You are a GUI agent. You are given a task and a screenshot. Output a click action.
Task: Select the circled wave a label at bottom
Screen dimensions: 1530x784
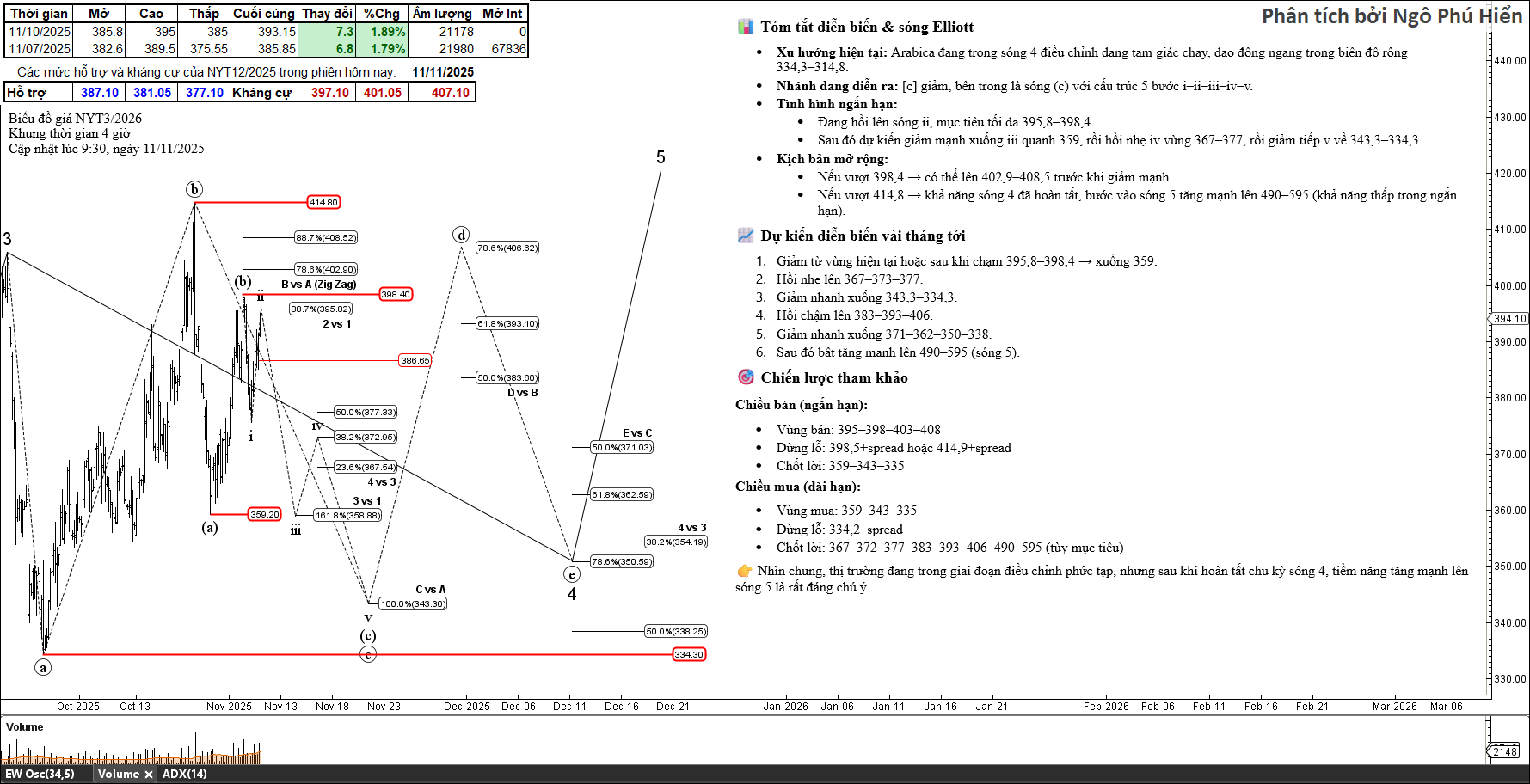[43, 667]
